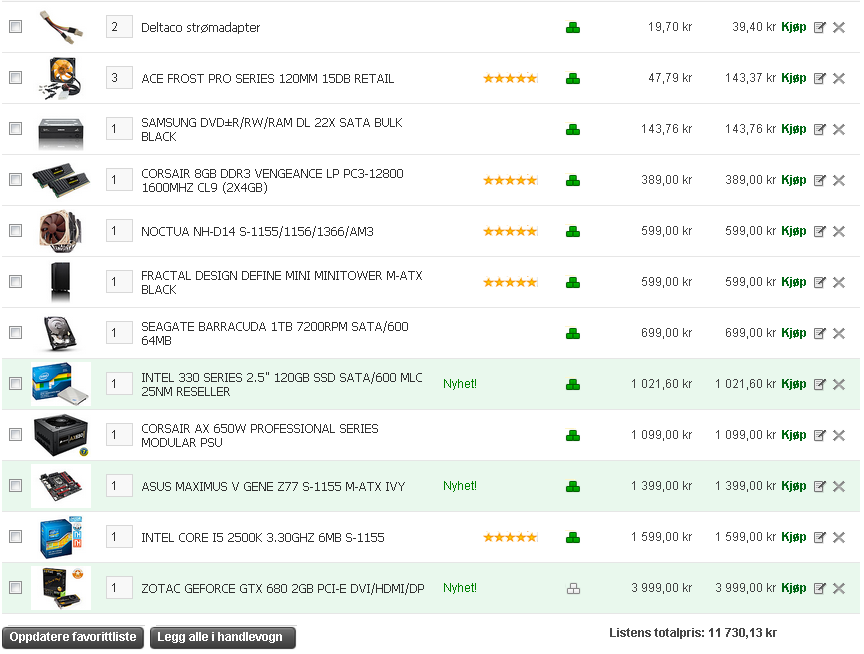
Task: Tick checkbox for ACE FROST PRO SERIES
Action: 15,77
